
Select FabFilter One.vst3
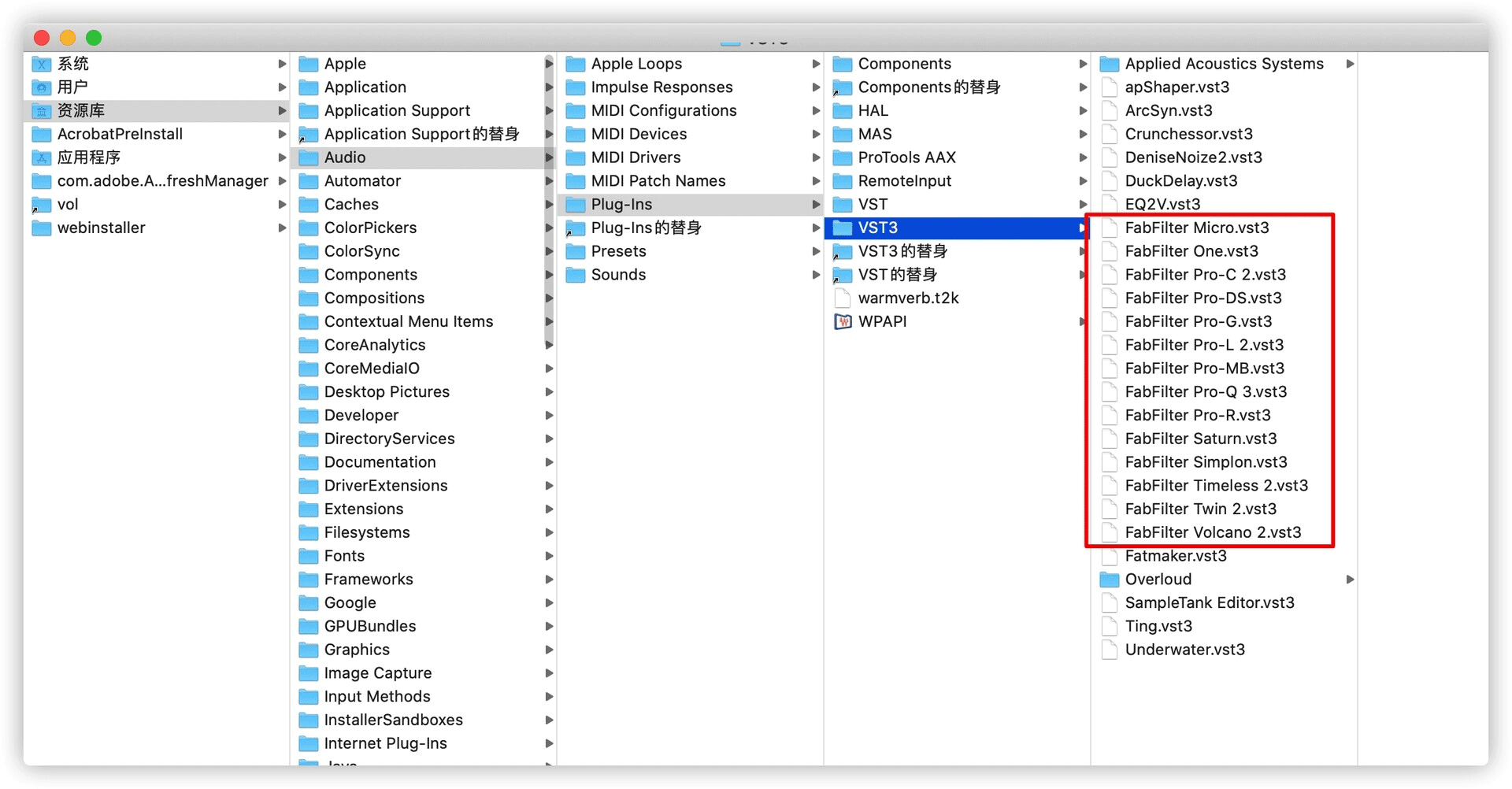[x=1191, y=252]
